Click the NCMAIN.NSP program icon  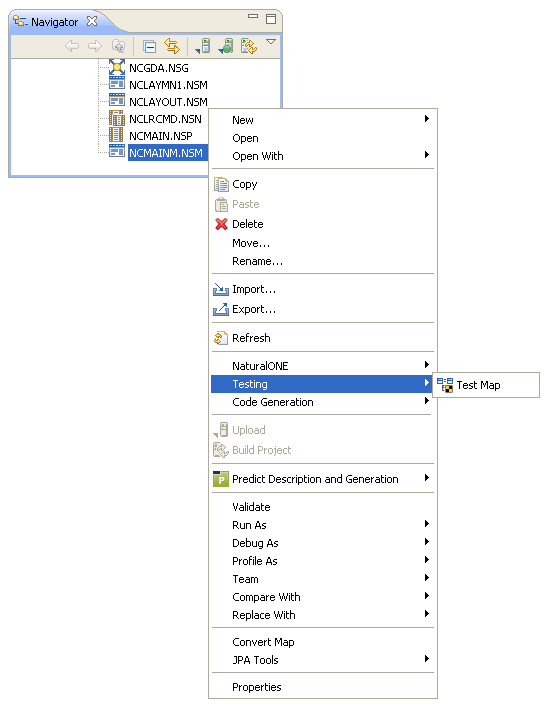[116, 134]
